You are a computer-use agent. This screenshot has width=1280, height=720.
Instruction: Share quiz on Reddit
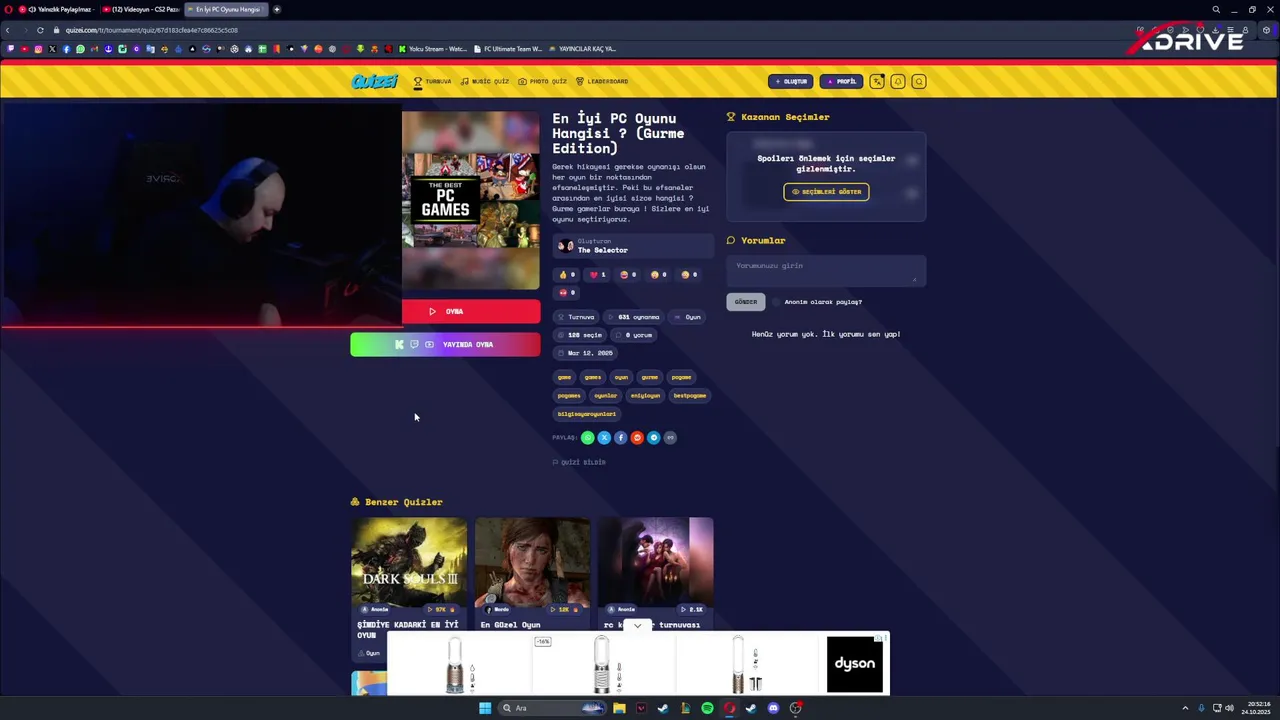[637, 438]
